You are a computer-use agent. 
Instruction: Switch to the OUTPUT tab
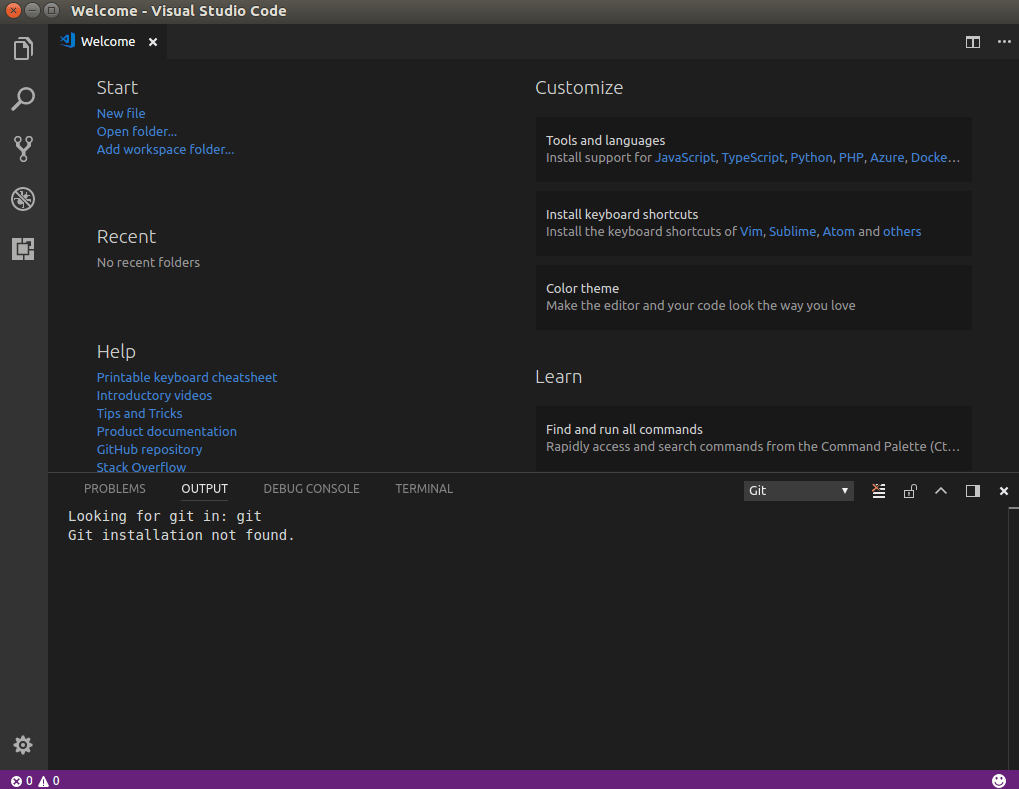[x=204, y=489]
